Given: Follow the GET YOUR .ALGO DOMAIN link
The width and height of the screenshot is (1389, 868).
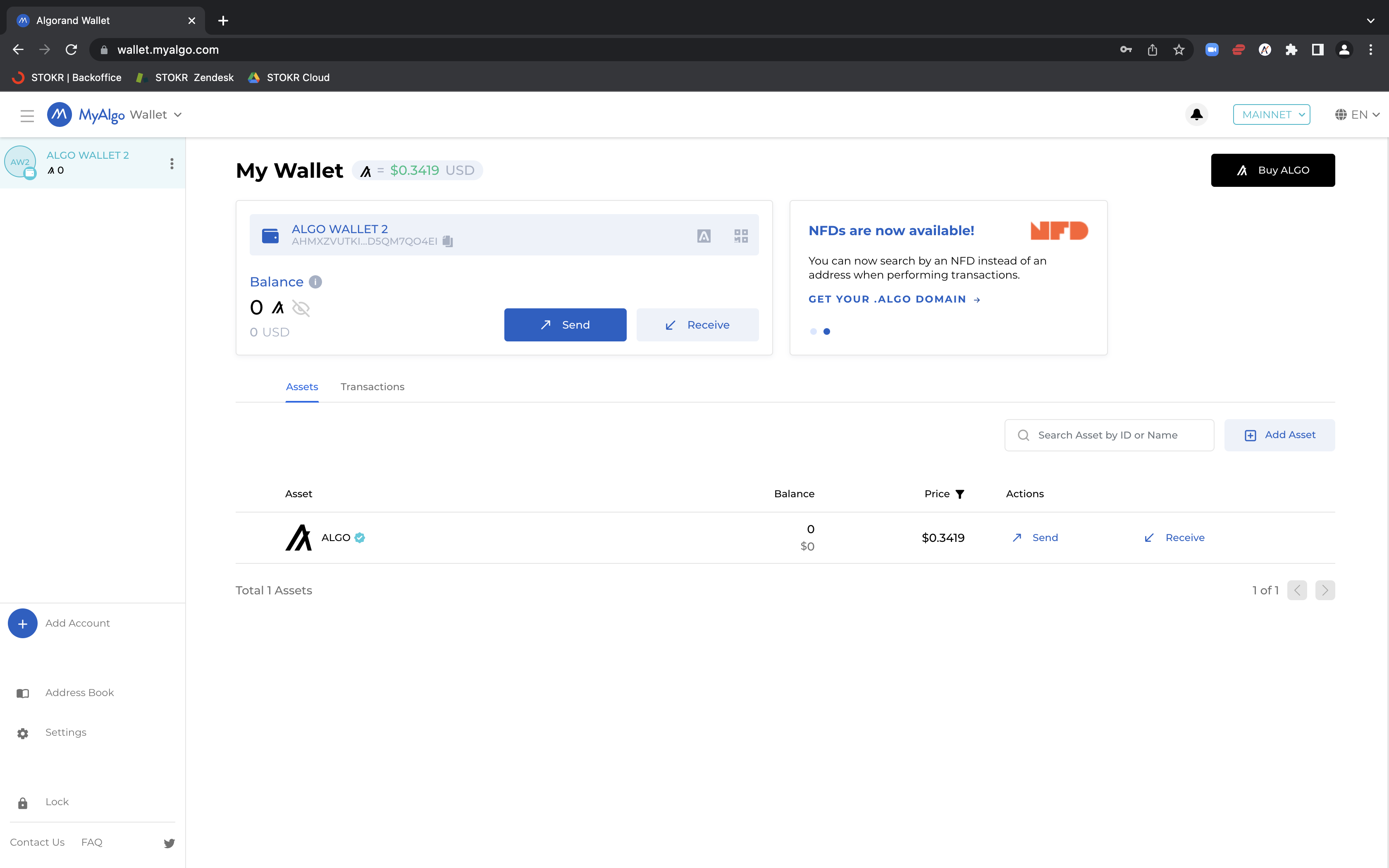Looking at the screenshot, I should pos(894,299).
